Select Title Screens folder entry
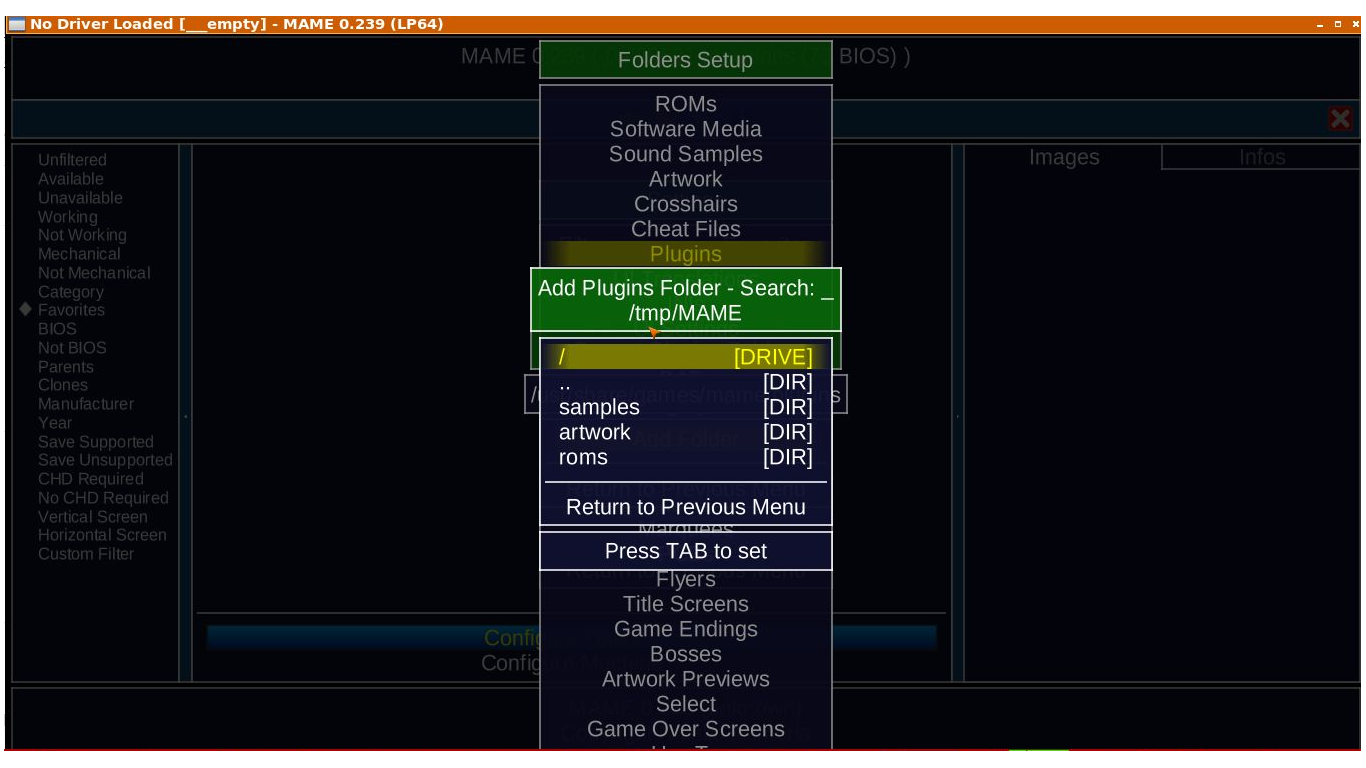Screen dimensions: 1366x768 tap(685, 604)
